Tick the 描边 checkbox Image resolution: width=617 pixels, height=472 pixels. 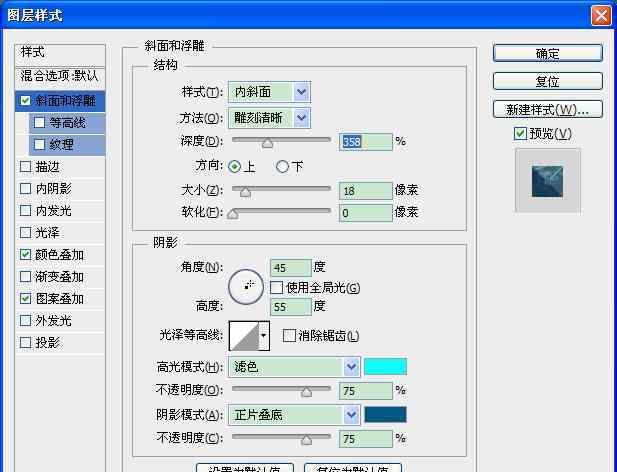point(26,167)
